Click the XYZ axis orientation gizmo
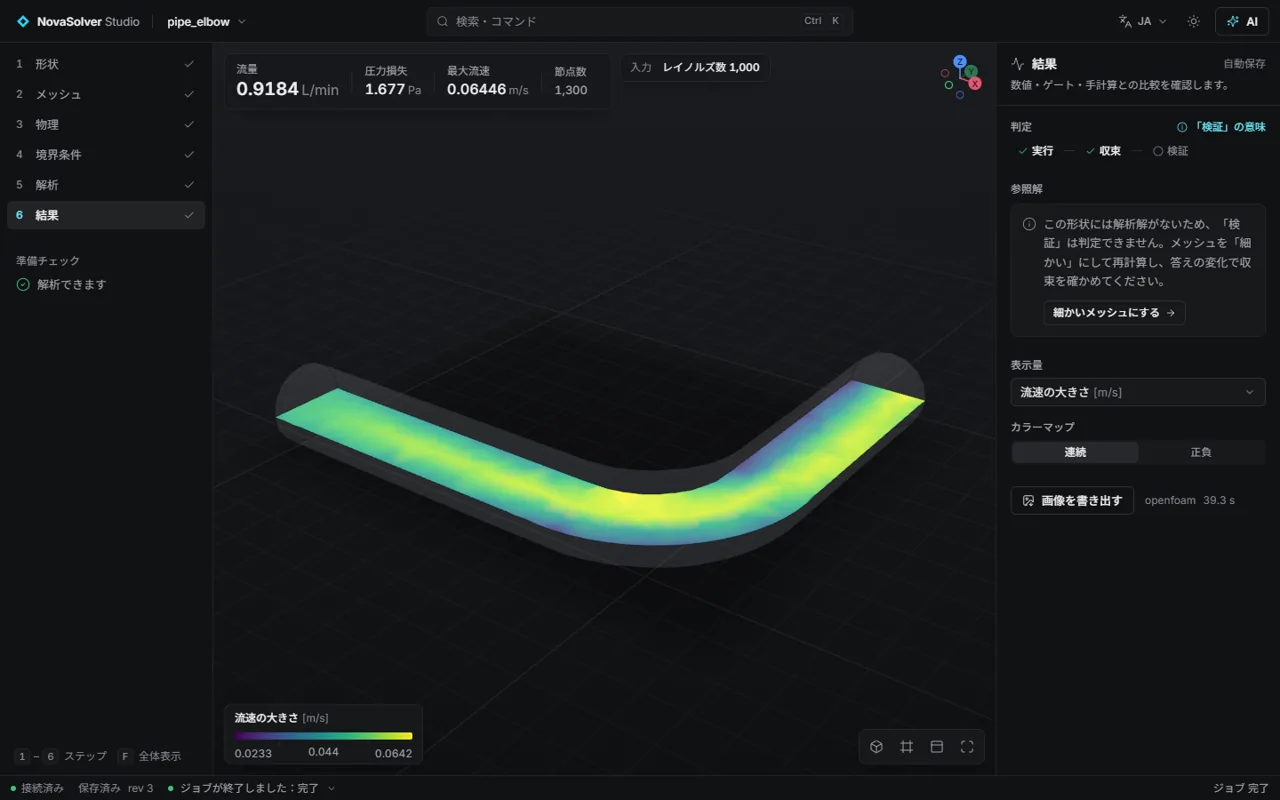This screenshot has height=800, width=1280. [960, 77]
